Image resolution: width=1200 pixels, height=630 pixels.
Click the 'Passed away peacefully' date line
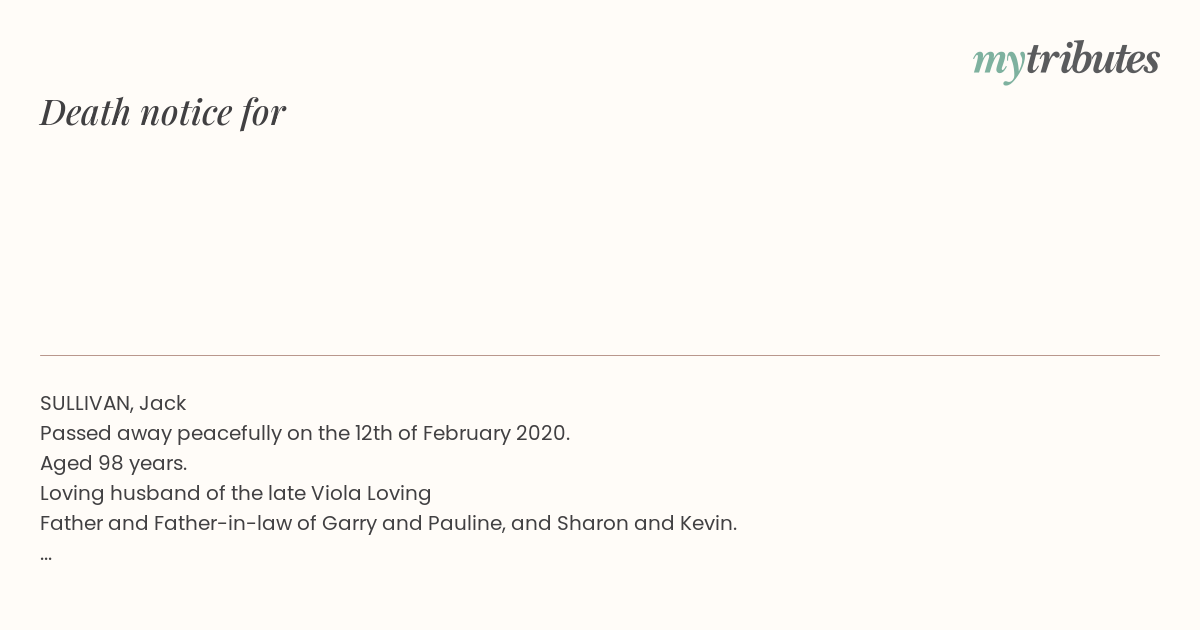pyautogui.click(x=305, y=433)
